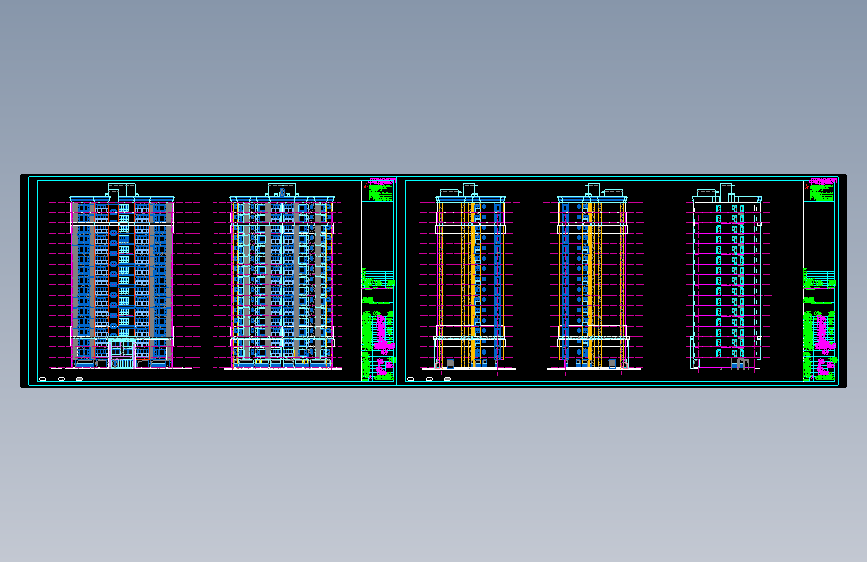Select the middle side elevation of the second sheet
This screenshot has height=562, width=867.
593,276
